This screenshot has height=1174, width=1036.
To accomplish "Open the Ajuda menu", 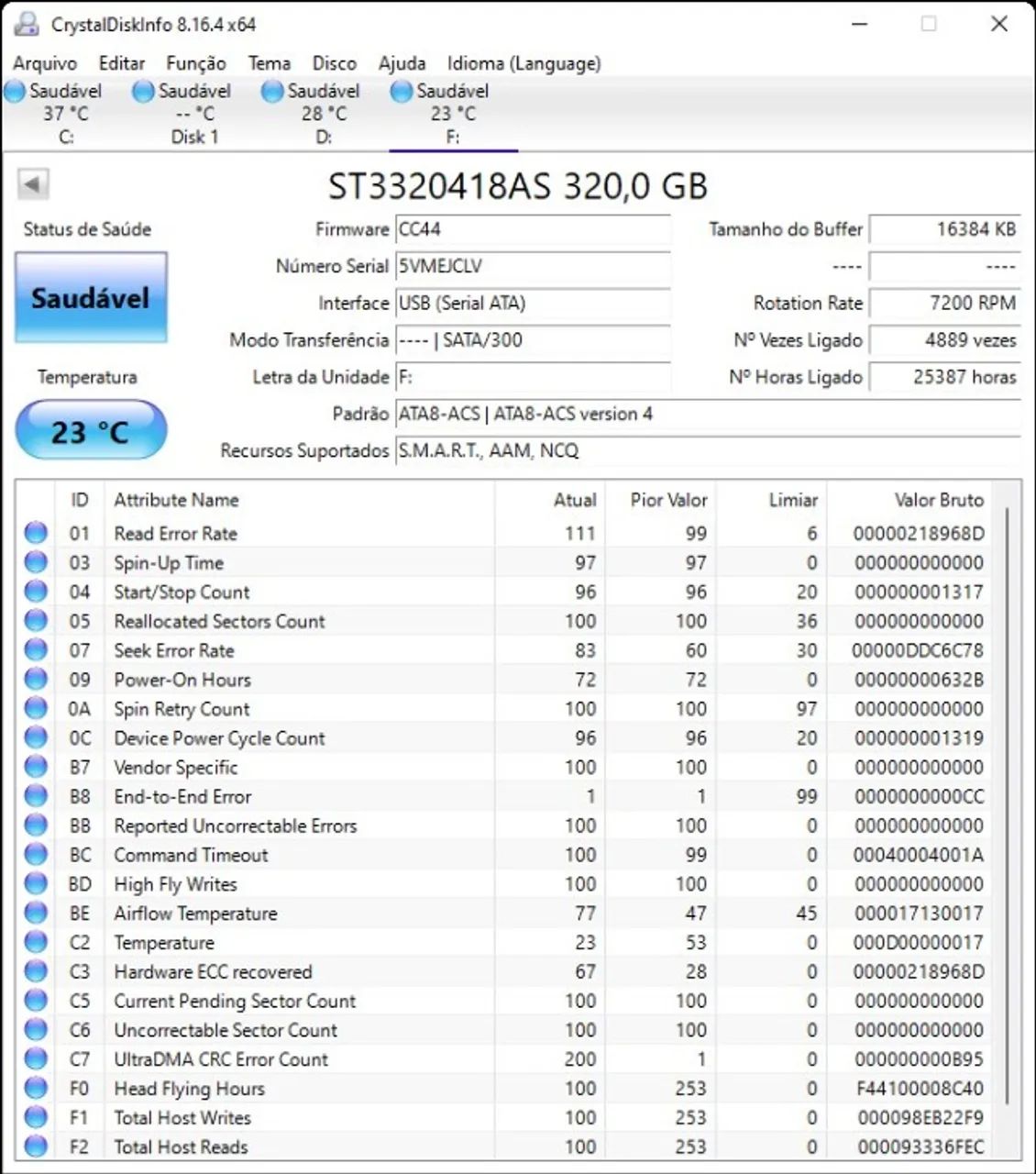I will tap(402, 63).
